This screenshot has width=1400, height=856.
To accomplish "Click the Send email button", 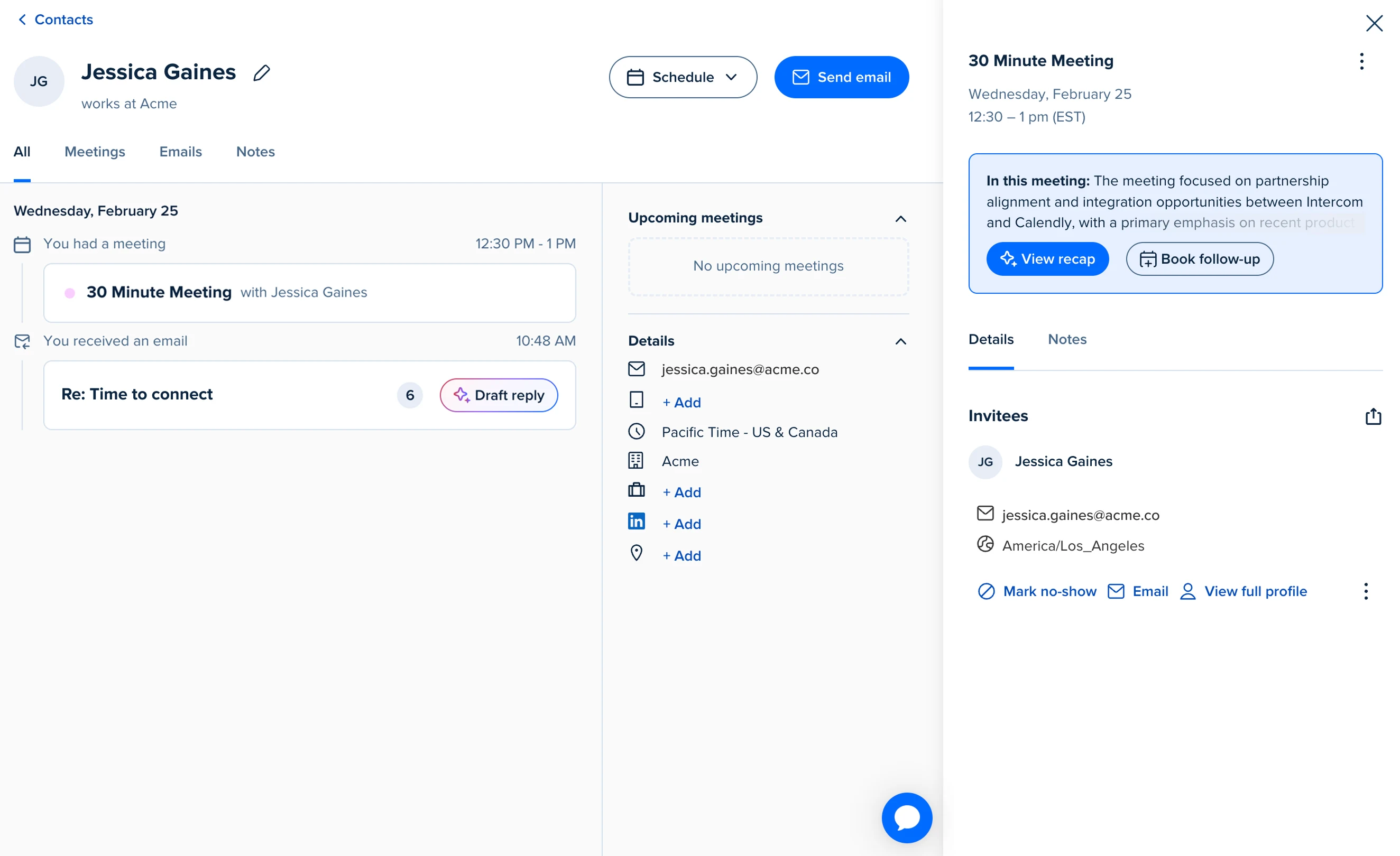I will pos(842,77).
